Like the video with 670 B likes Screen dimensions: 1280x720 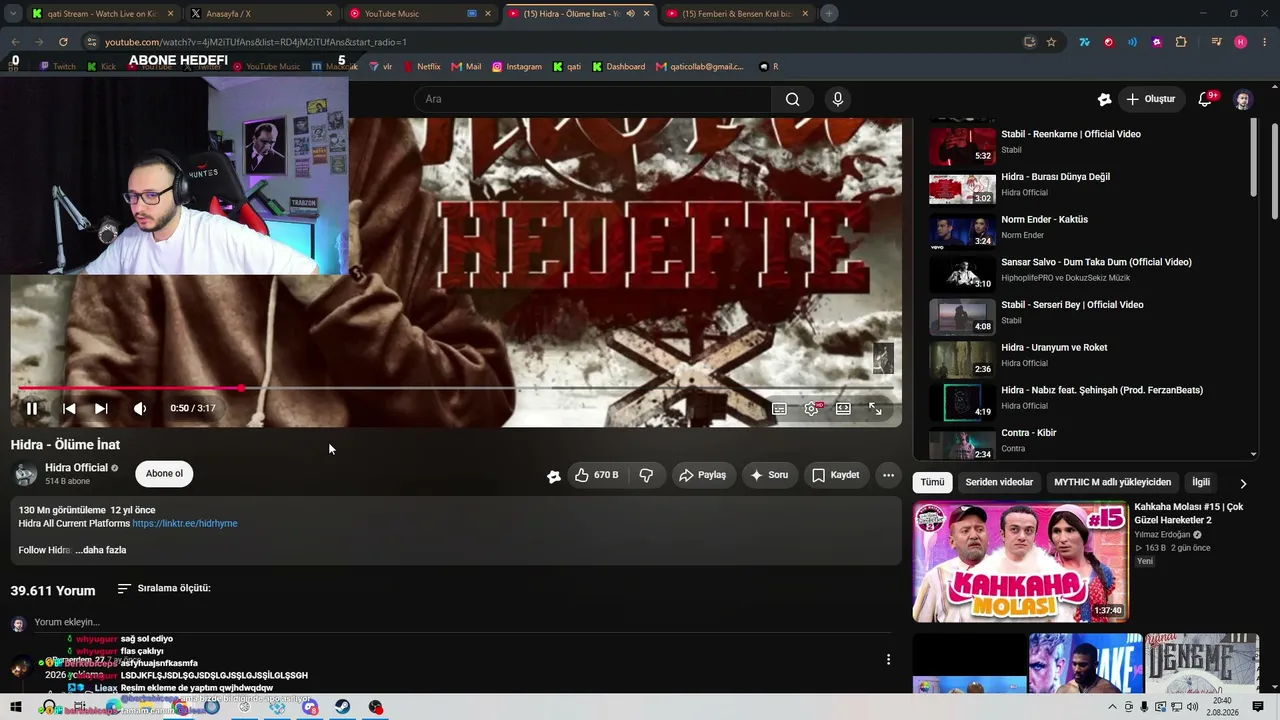[x=597, y=475]
